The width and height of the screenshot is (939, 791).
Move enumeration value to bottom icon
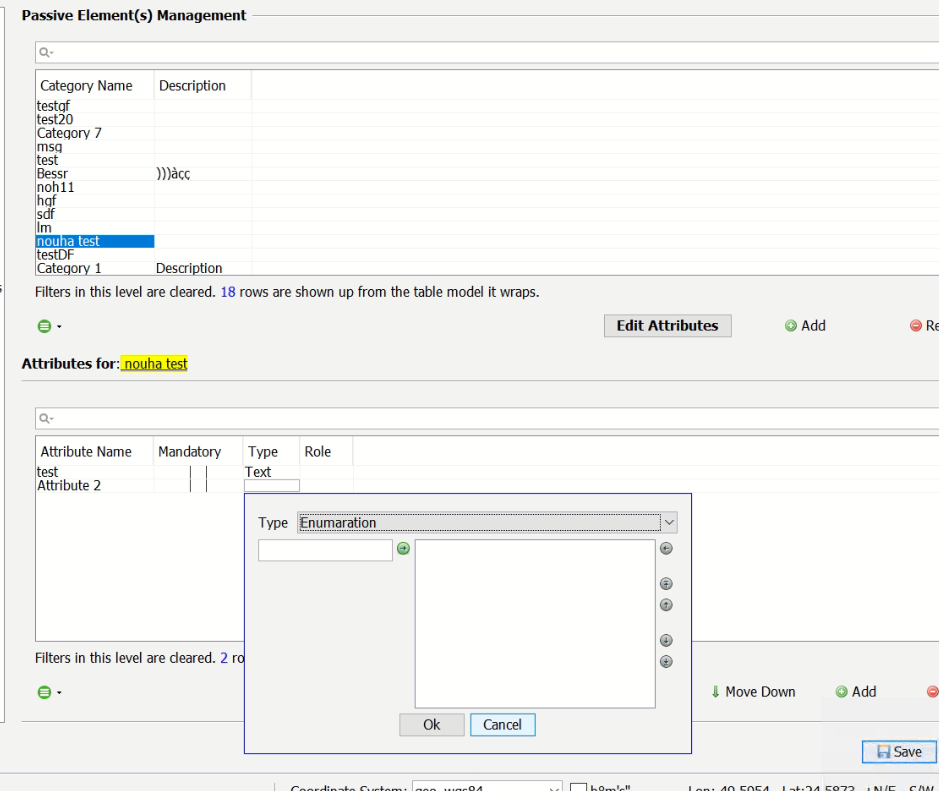(x=667, y=661)
